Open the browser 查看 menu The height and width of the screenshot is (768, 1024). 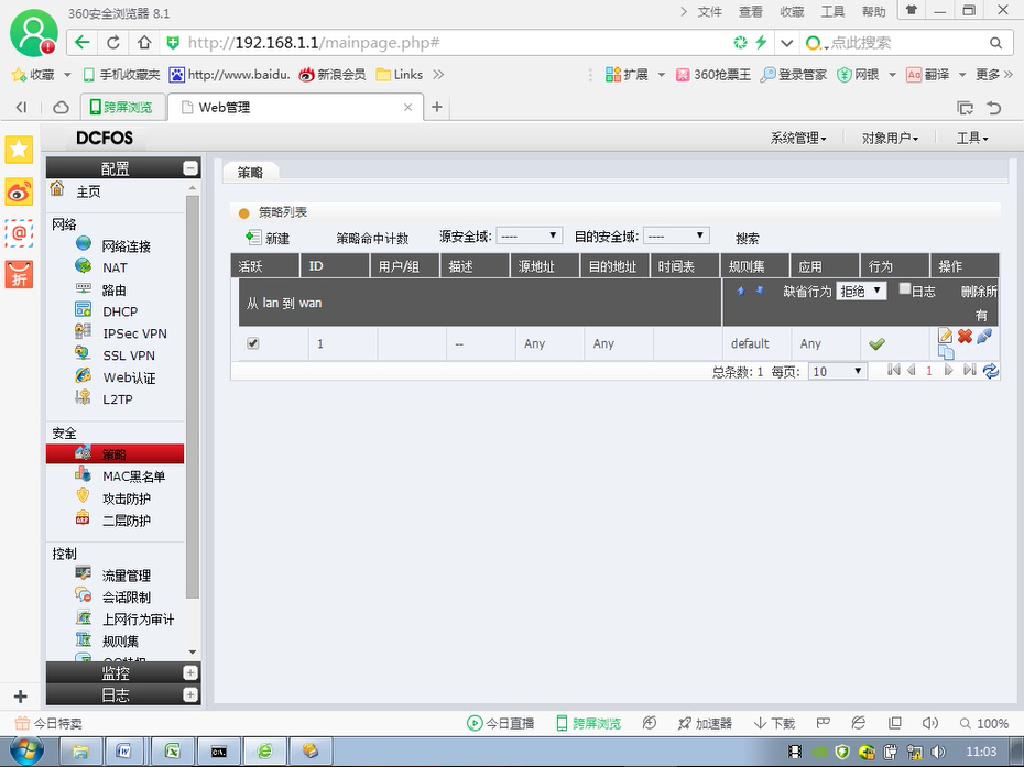coord(750,12)
